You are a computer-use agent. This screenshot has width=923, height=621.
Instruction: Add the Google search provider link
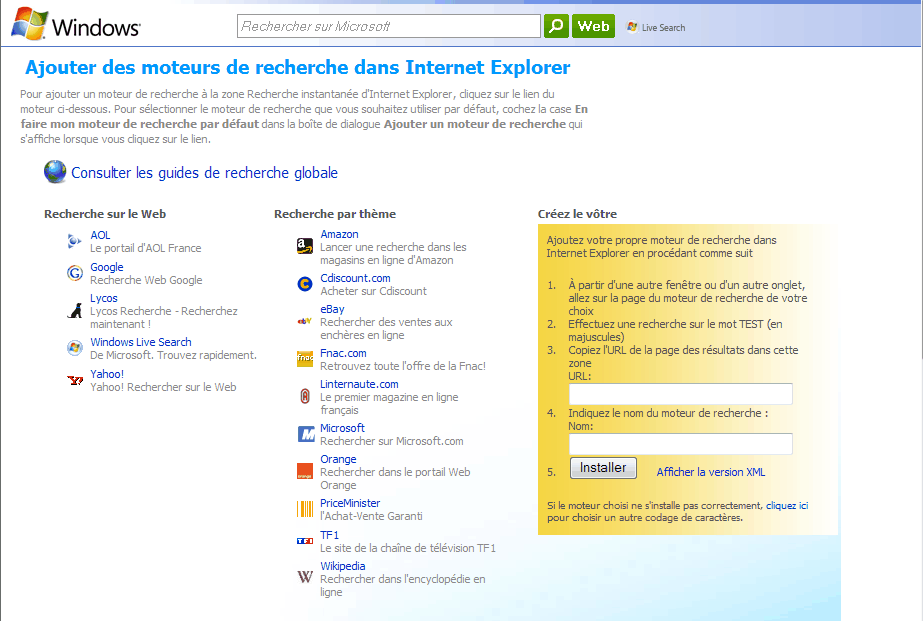coord(107,267)
